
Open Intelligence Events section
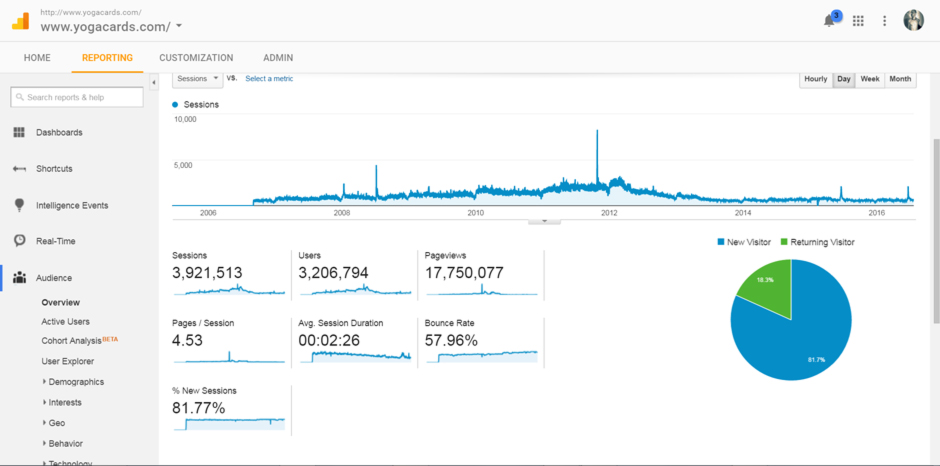(x=72, y=205)
